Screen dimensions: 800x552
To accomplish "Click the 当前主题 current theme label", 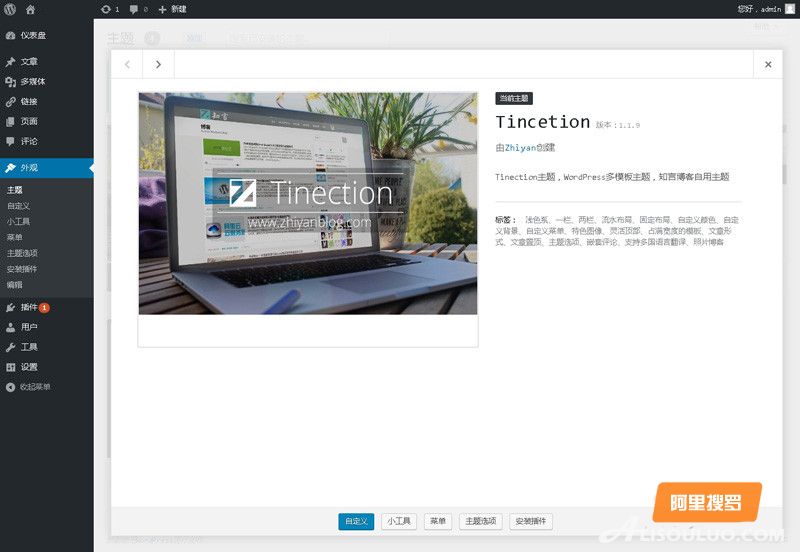I will pyautogui.click(x=514, y=98).
